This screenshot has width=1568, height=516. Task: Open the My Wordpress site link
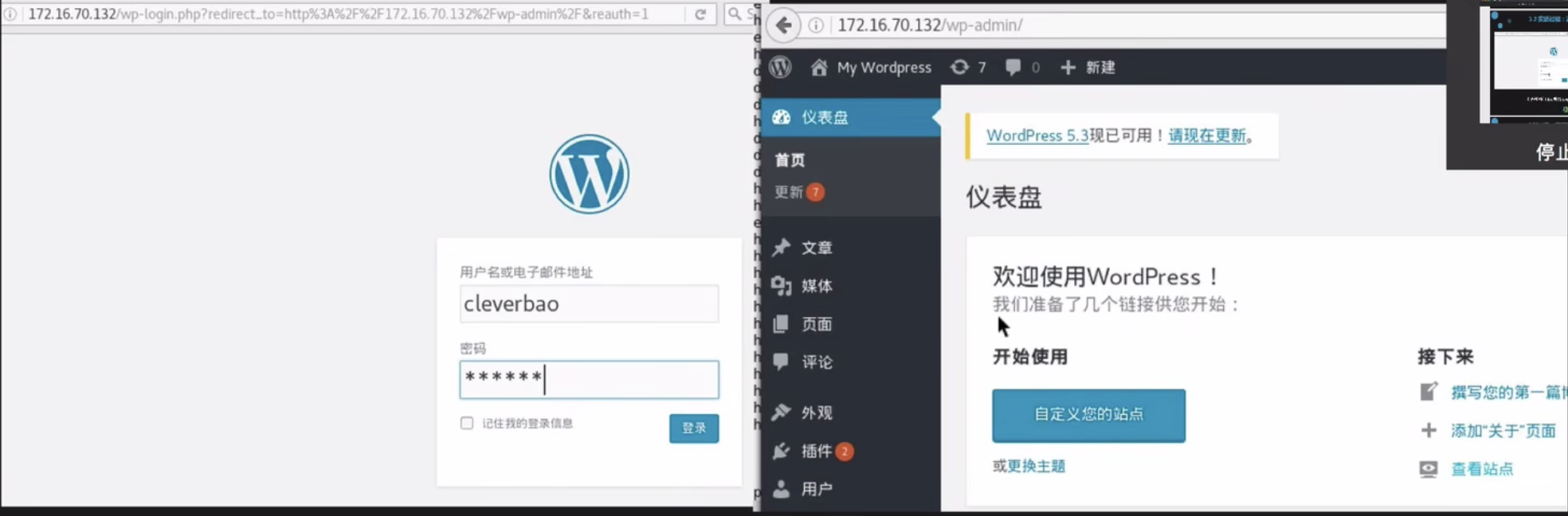point(884,68)
